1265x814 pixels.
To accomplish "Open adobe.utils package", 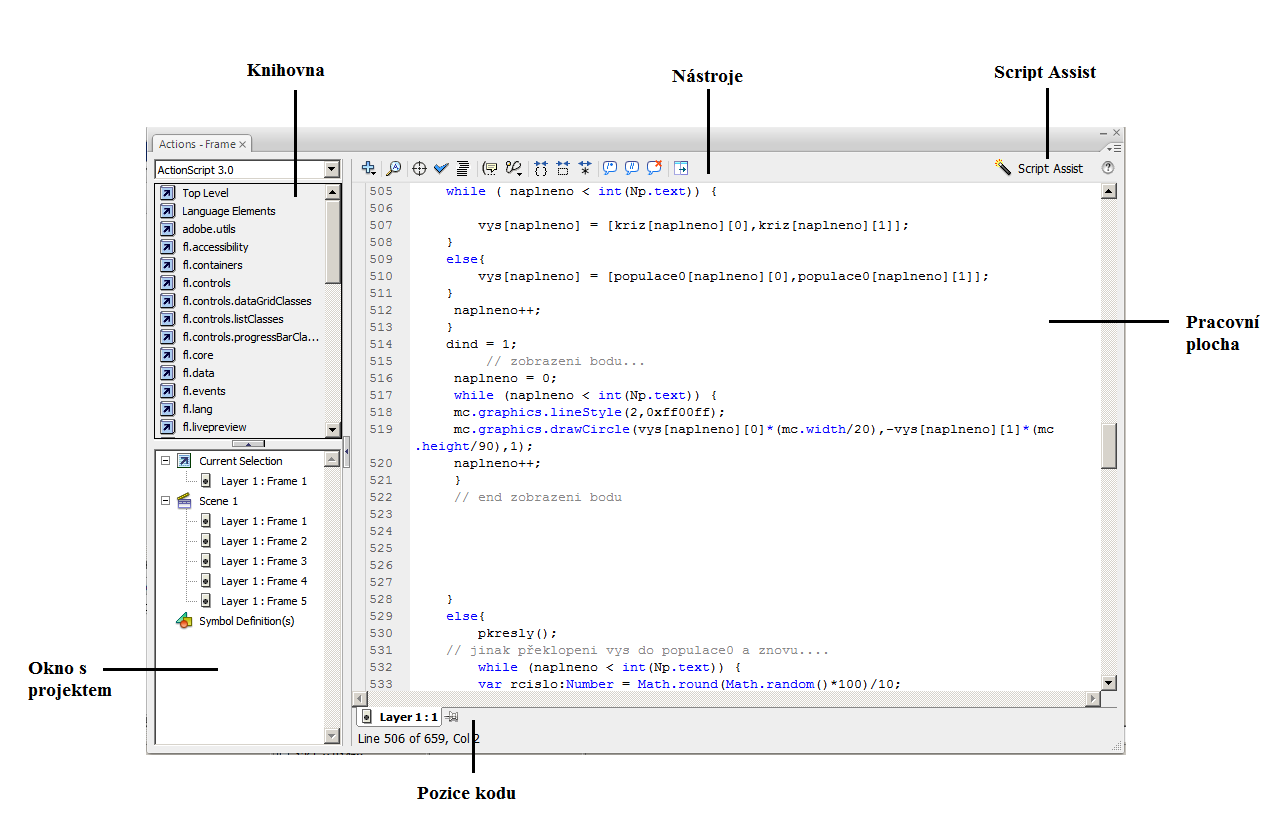I will click(x=209, y=229).
